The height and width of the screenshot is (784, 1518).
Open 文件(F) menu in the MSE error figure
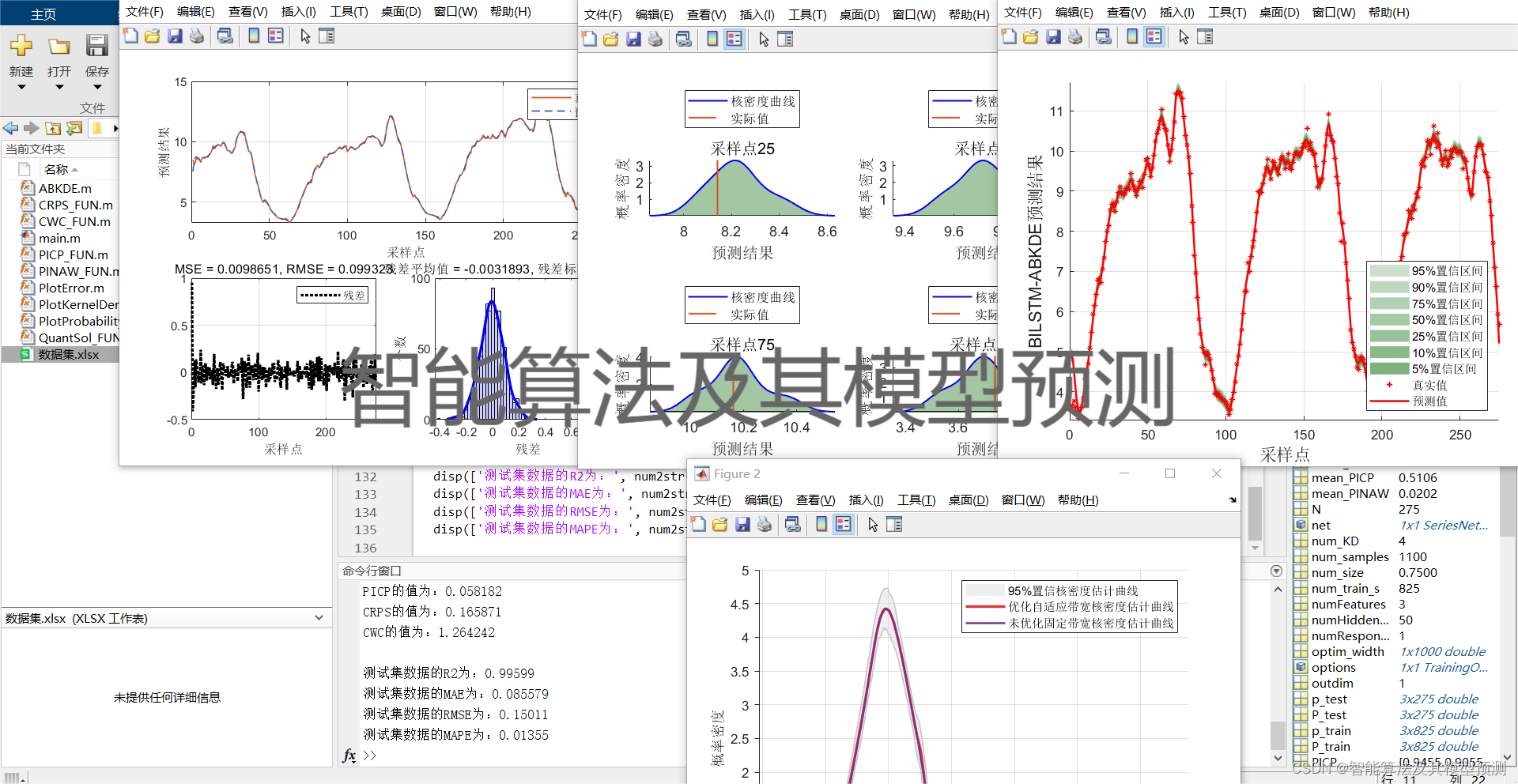[x=144, y=12]
